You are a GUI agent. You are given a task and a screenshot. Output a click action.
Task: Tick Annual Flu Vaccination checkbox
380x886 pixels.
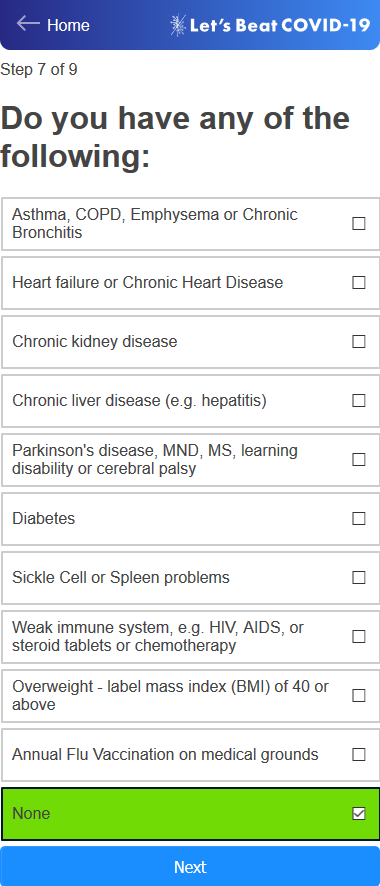pos(359,754)
